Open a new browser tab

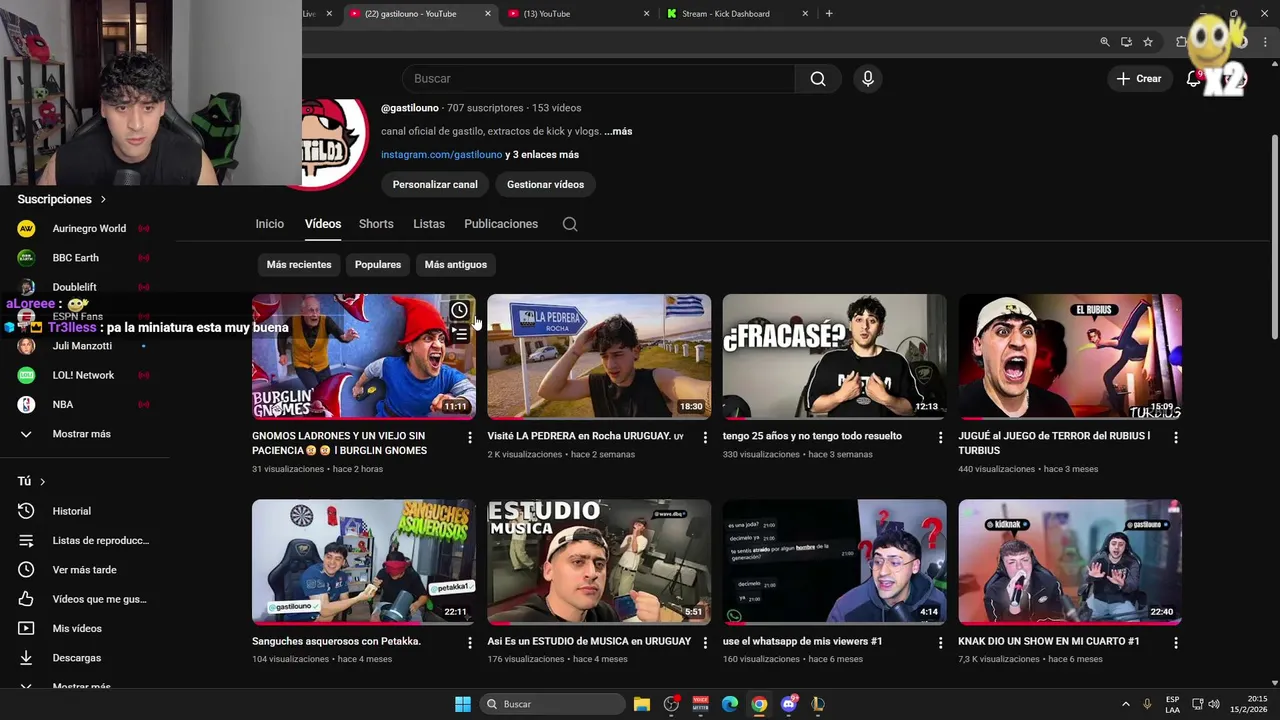coord(829,14)
